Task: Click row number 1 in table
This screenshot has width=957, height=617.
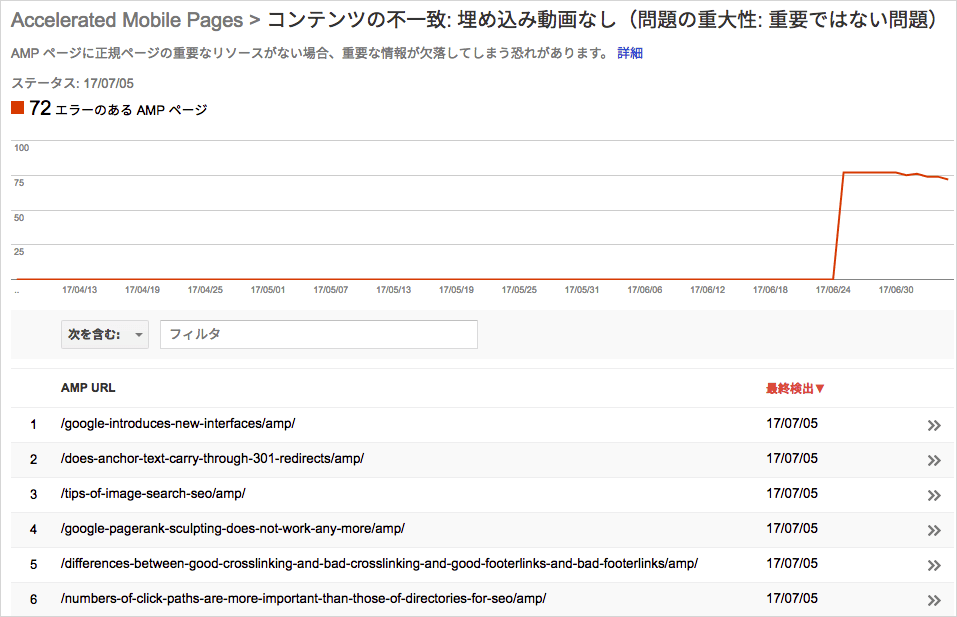Action: tap(34, 424)
